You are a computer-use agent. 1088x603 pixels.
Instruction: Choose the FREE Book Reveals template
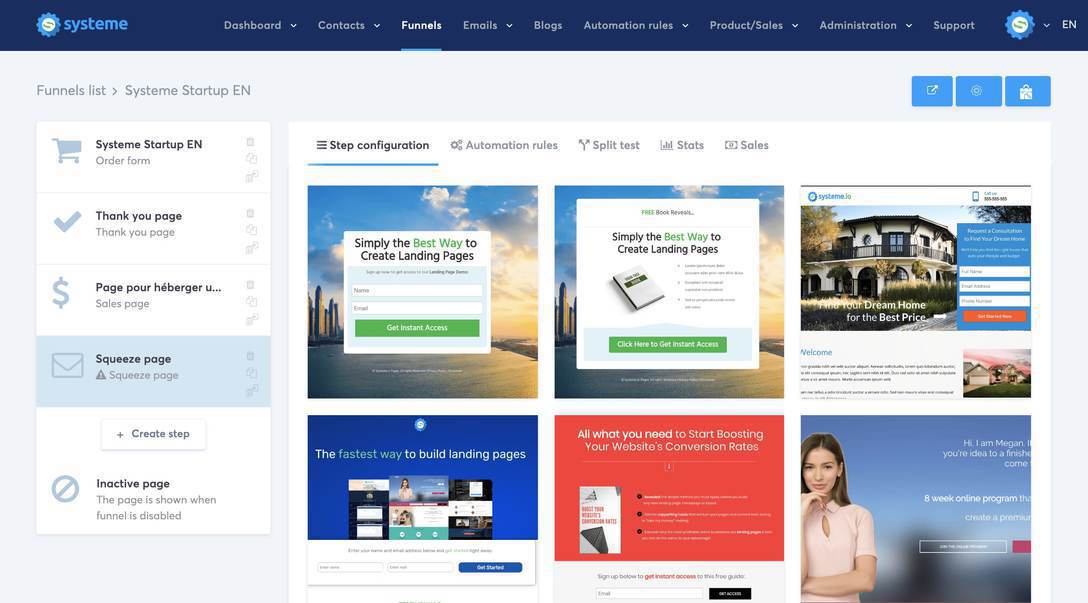pyautogui.click(x=669, y=291)
